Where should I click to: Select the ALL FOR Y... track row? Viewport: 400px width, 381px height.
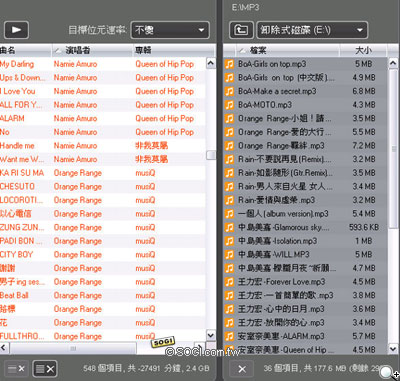click(x=103, y=105)
